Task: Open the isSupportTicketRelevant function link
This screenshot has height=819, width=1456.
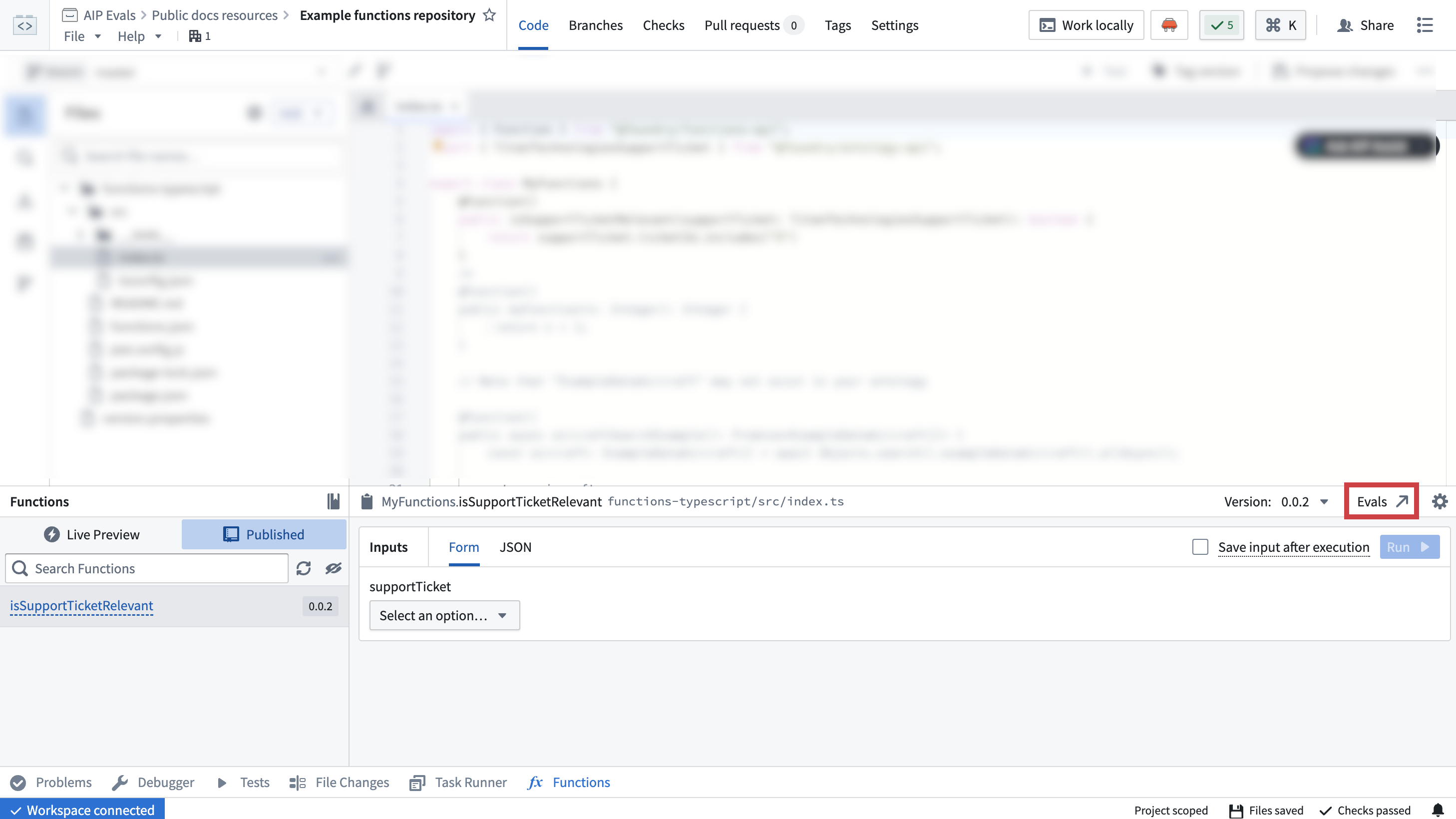Action: pos(81,605)
